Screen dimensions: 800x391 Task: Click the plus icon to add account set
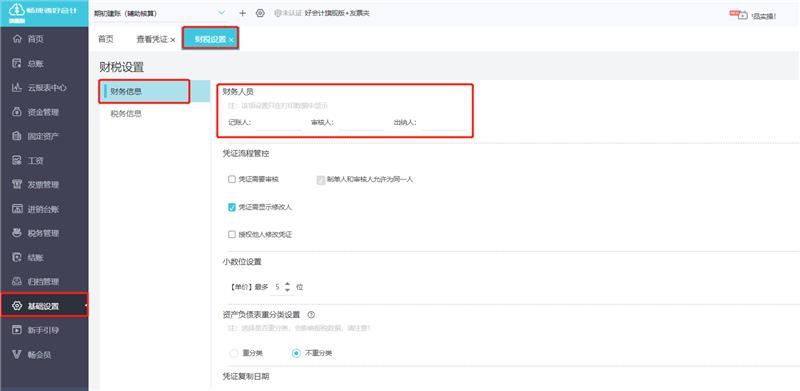pyautogui.click(x=242, y=13)
